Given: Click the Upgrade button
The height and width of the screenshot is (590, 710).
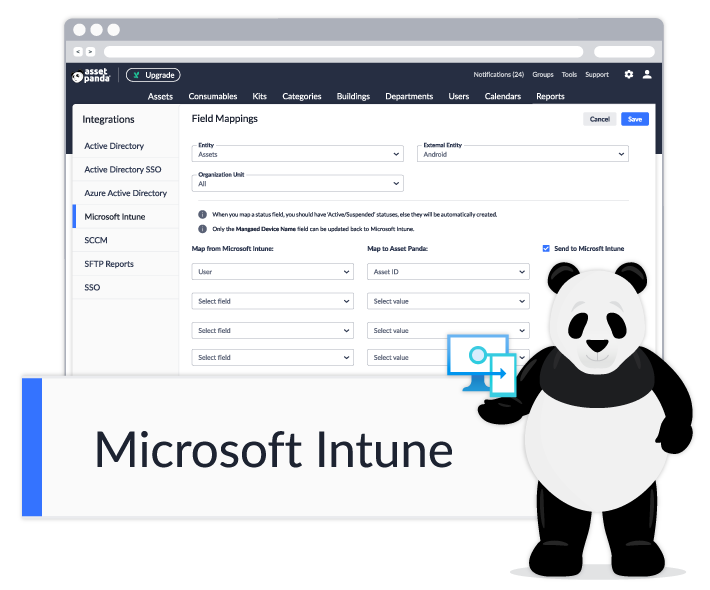Looking at the screenshot, I should click(153, 75).
